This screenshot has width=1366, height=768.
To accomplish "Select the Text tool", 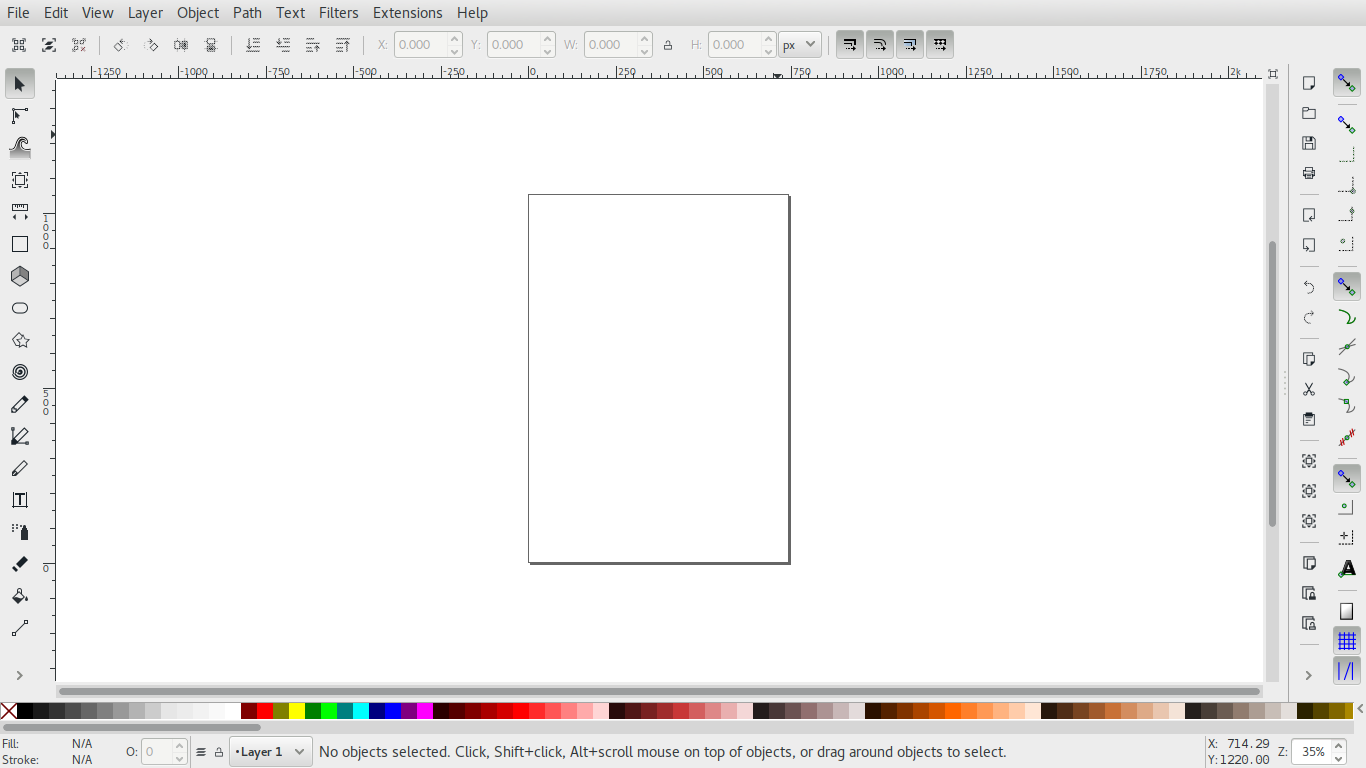I will coord(20,500).
